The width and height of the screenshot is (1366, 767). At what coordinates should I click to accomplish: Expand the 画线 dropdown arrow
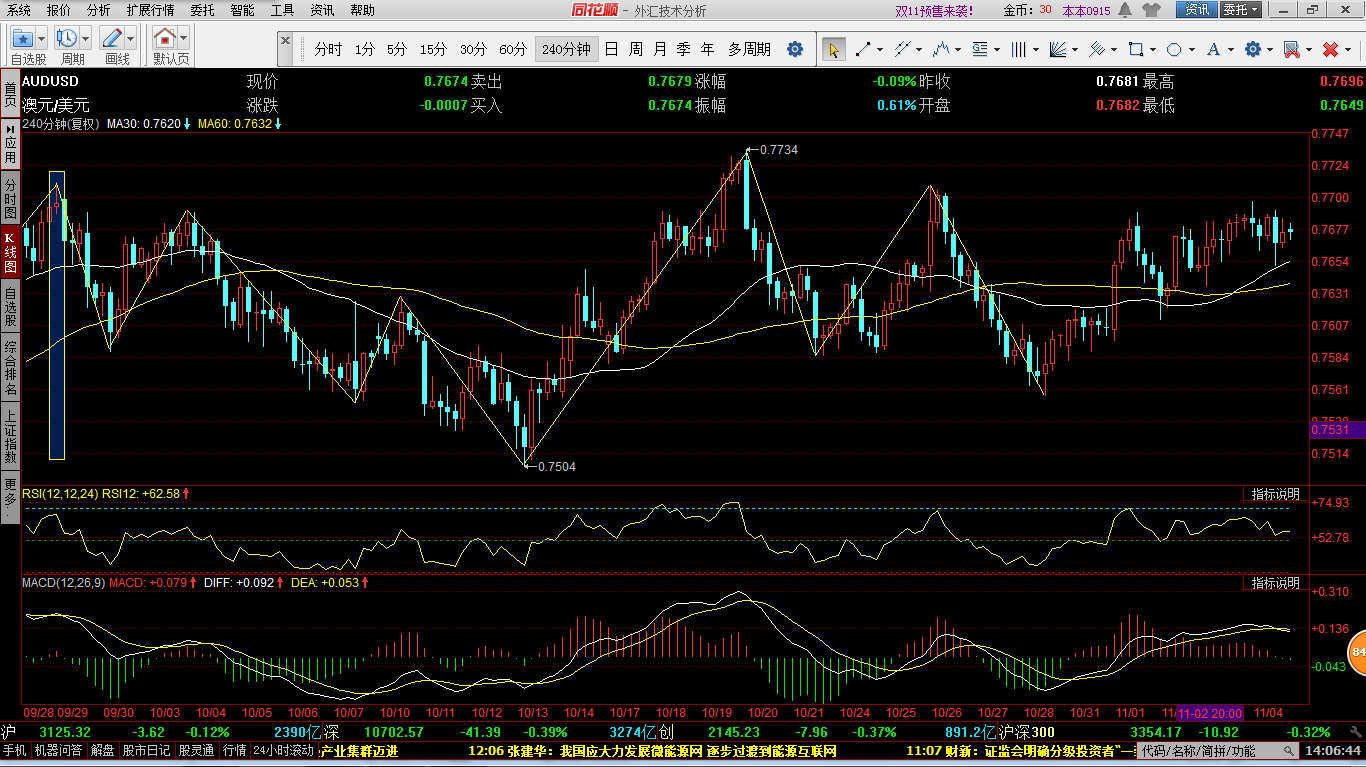(x=132, y=39)
